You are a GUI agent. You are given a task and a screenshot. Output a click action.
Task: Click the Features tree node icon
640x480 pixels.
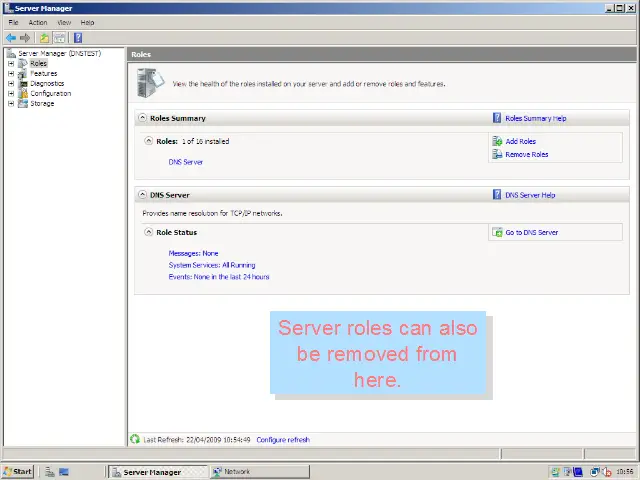tap(23, 73)
